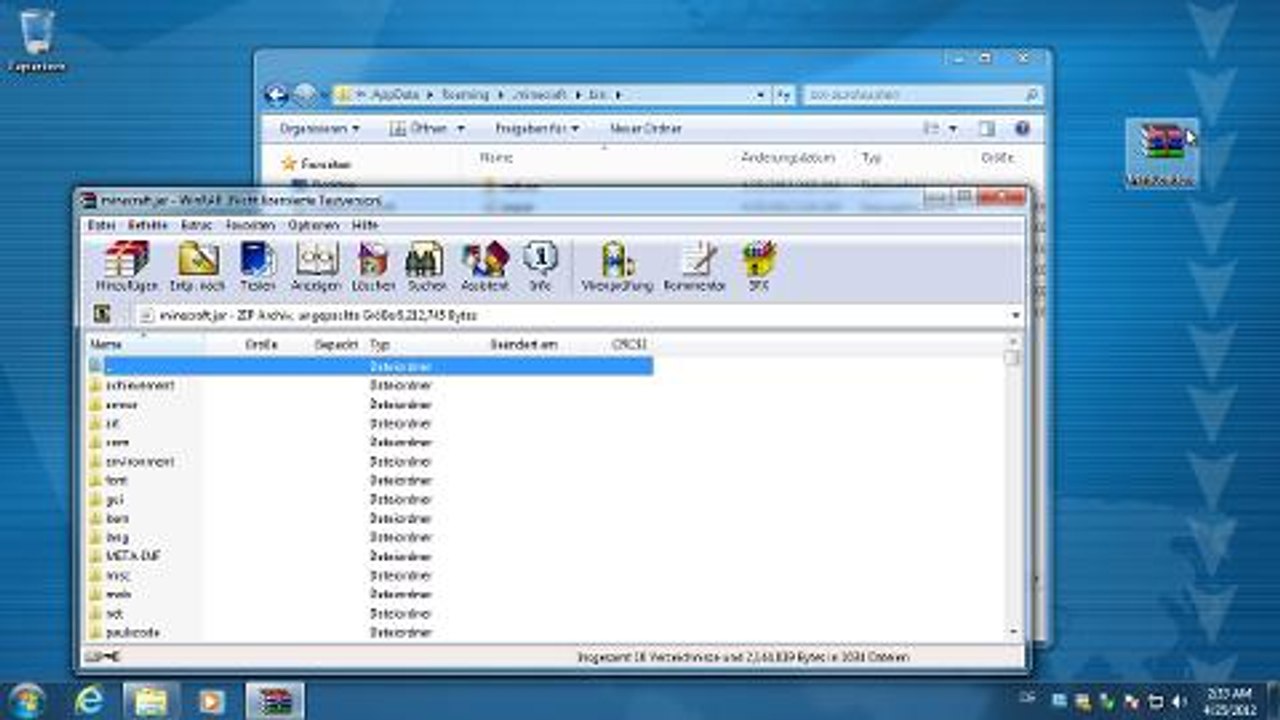Open the Favoriten menu
Screen dimensions: 1280x720
point(250,225)
